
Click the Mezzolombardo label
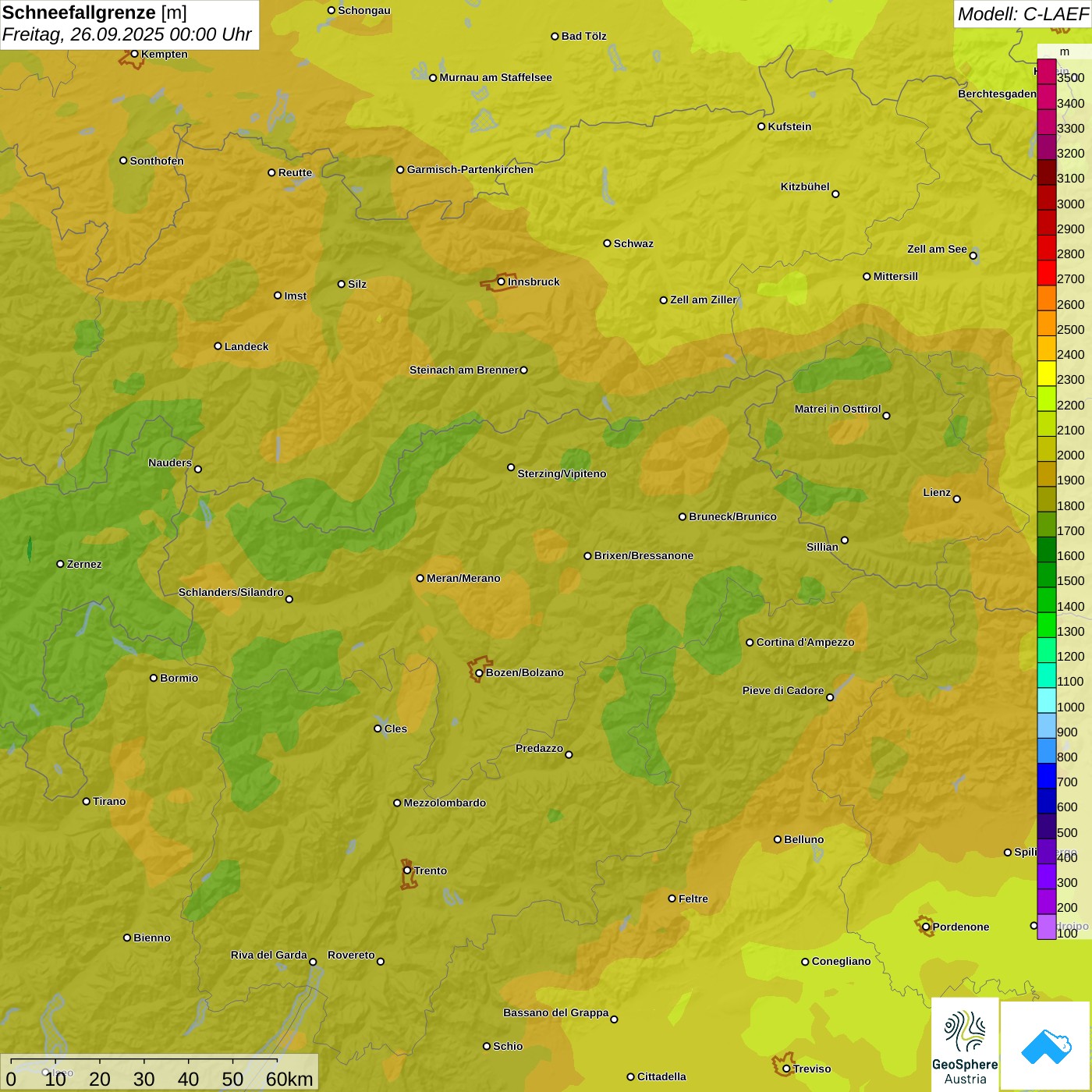pyautogui.click(x=445, y=803)
